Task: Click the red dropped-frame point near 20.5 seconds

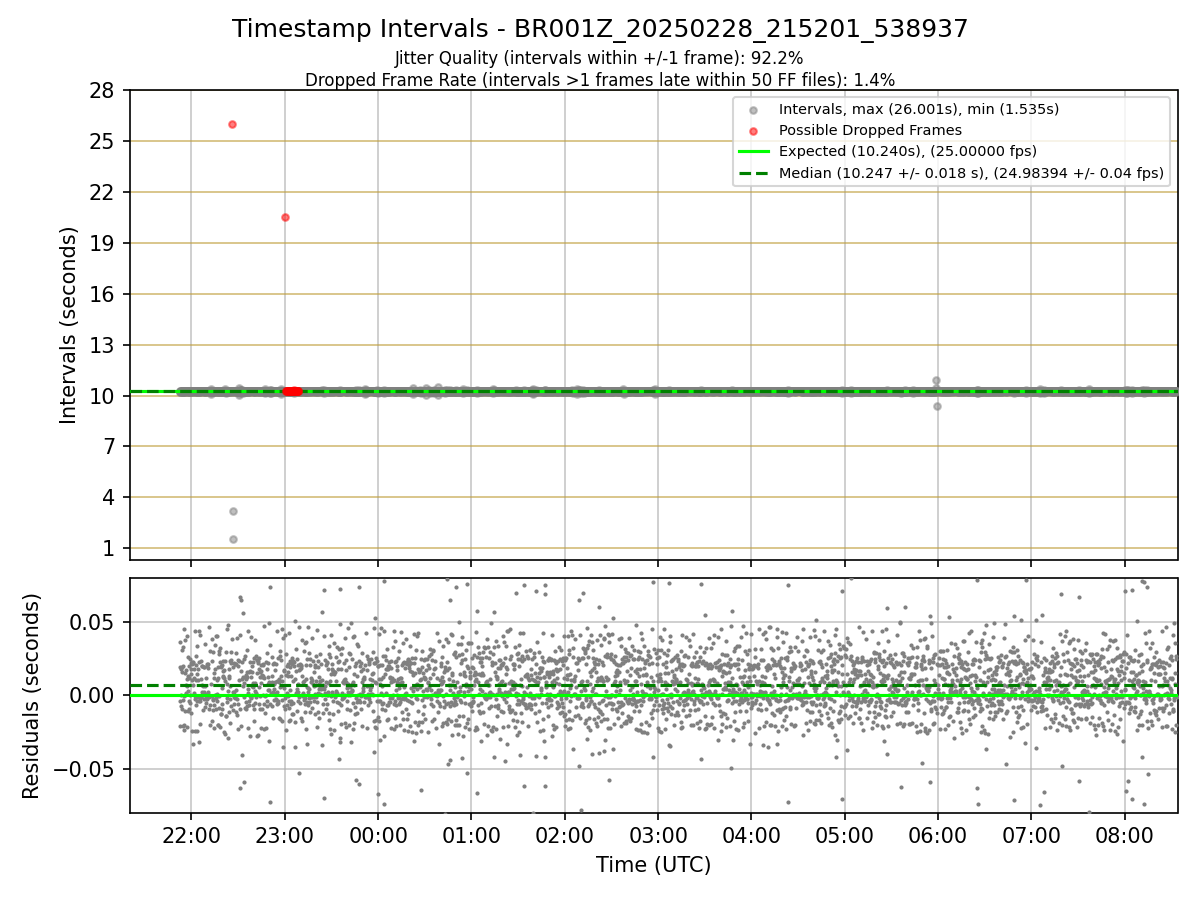Action: pos(285,217)
